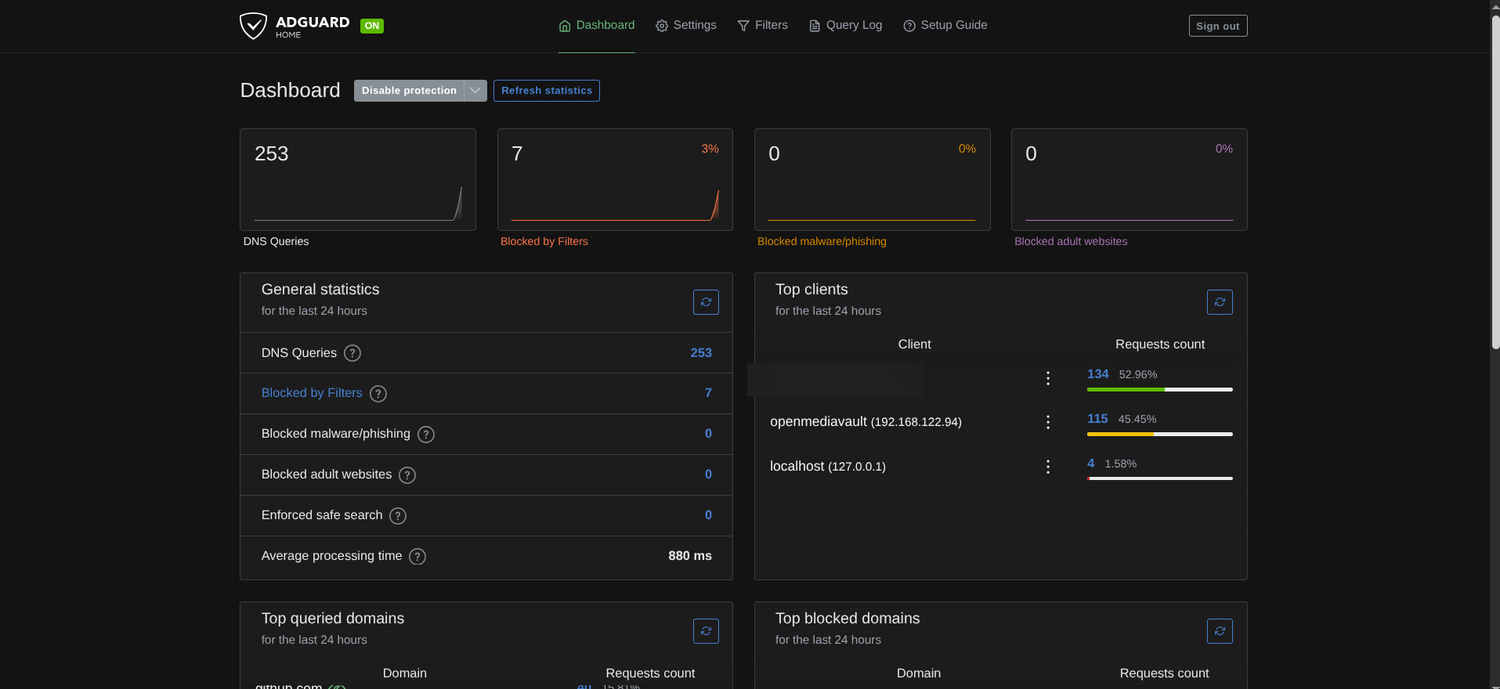Viewport: 1500px width, 689px height.
Task: Click help icon beside Enforced safe search
Action: pyautogui.click(x=398, y=516)
